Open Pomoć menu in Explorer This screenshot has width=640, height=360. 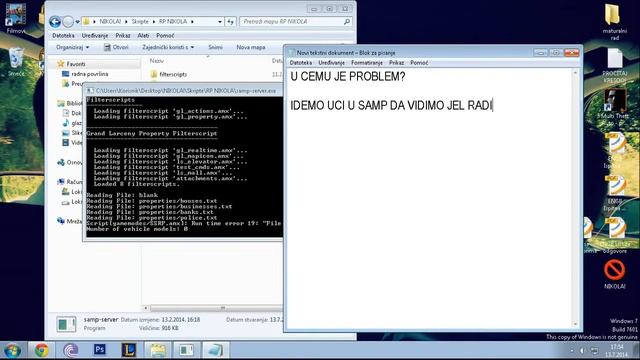[165, 36]
